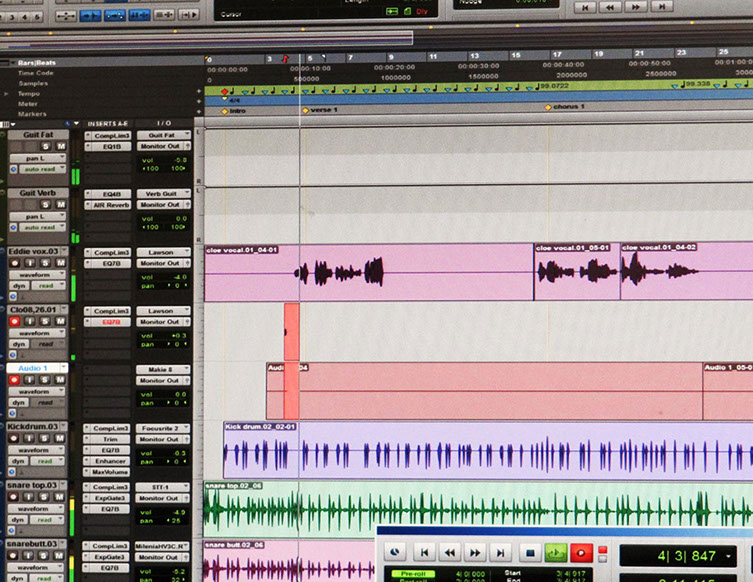
Task: Click Go to End in floating transport
Action: 502,552
